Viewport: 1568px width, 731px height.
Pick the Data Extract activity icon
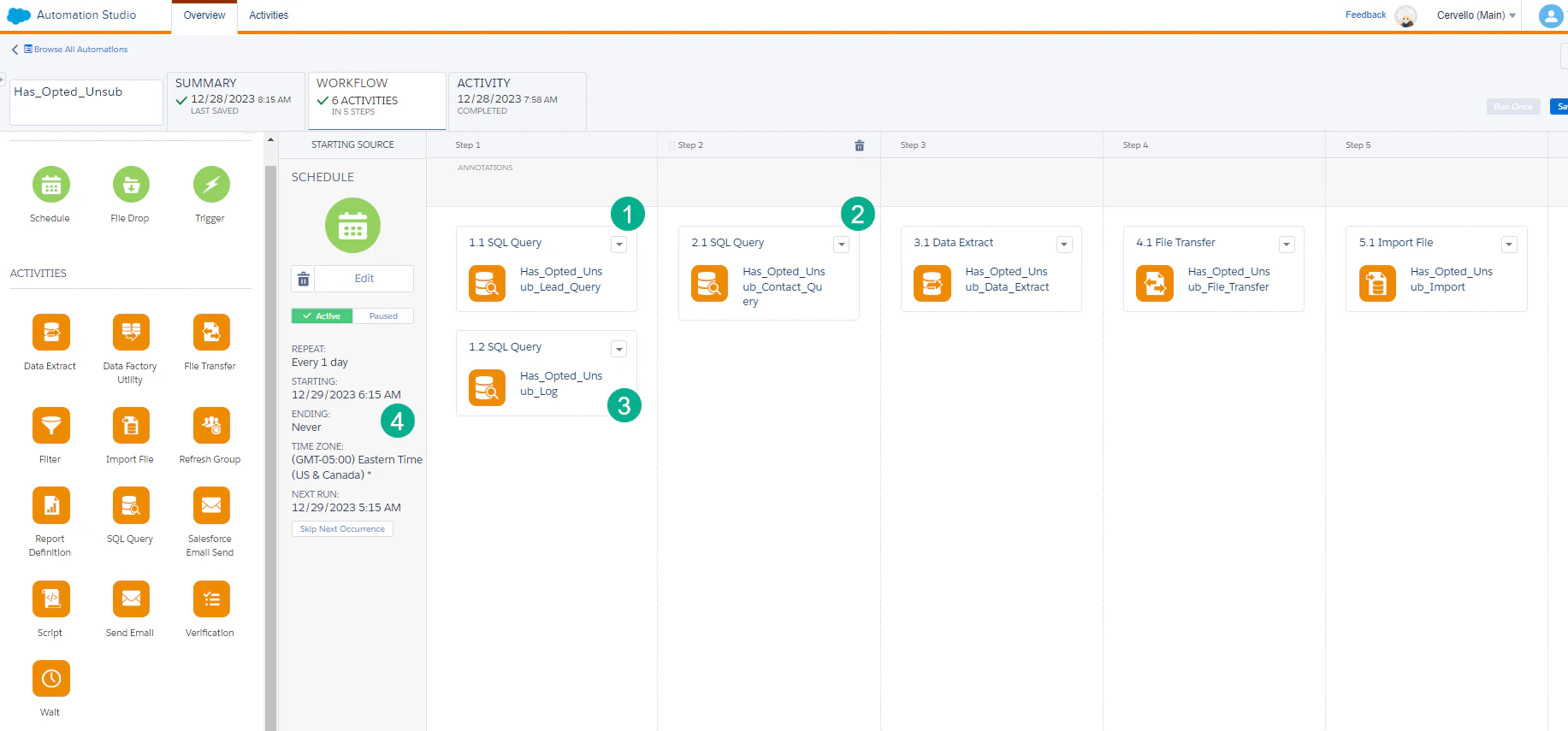coord(51,332)
